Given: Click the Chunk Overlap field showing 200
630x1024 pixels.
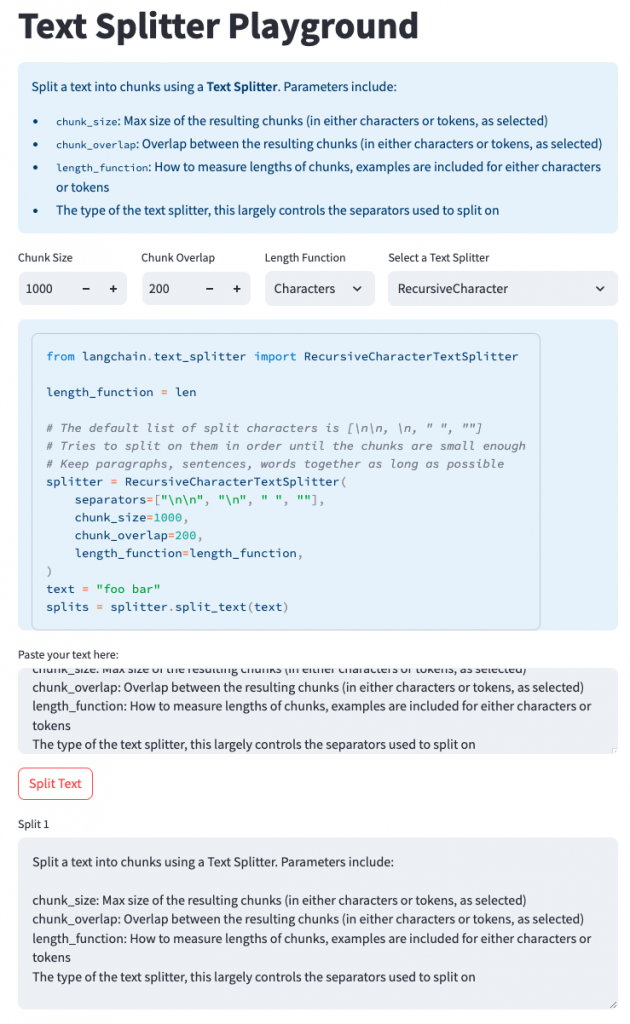Looking at the screenshot, I should click(168, 289).
